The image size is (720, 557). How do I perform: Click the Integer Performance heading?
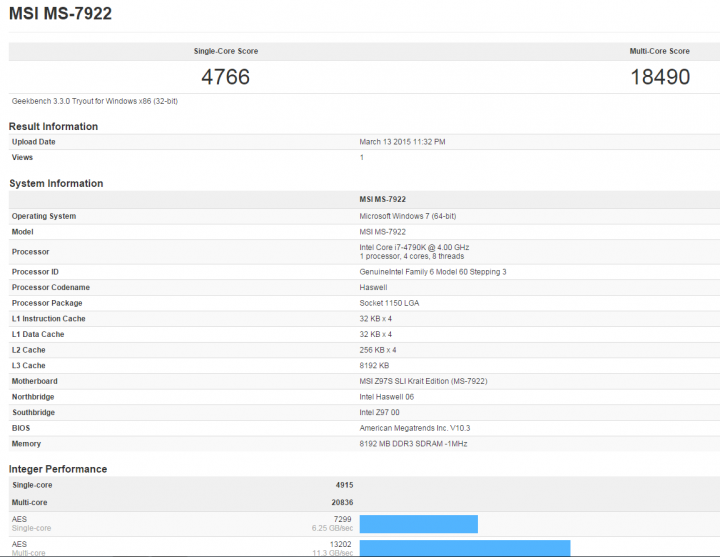(x=58, y=469)
